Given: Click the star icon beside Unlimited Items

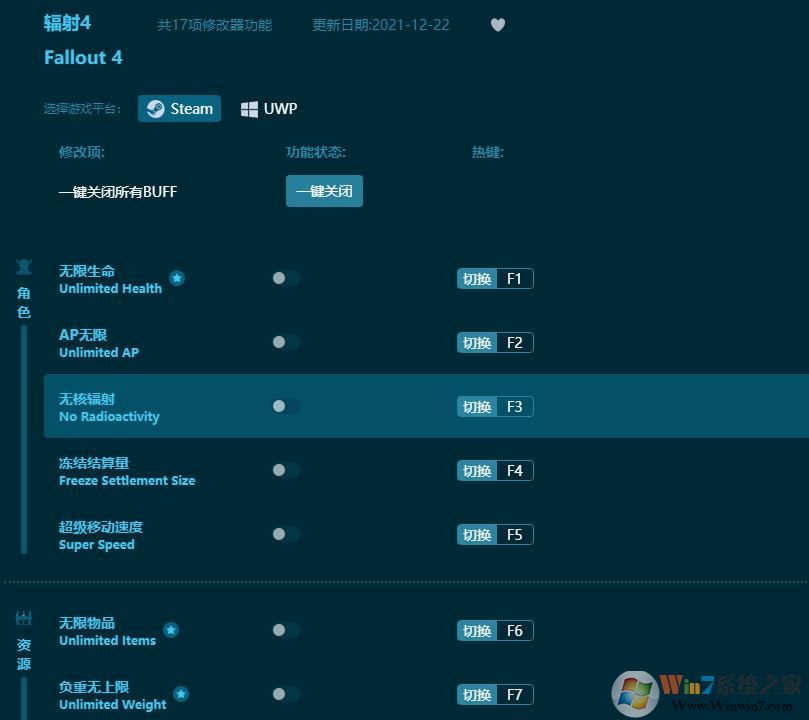Looking at the screenshot, I should (171, 630).
